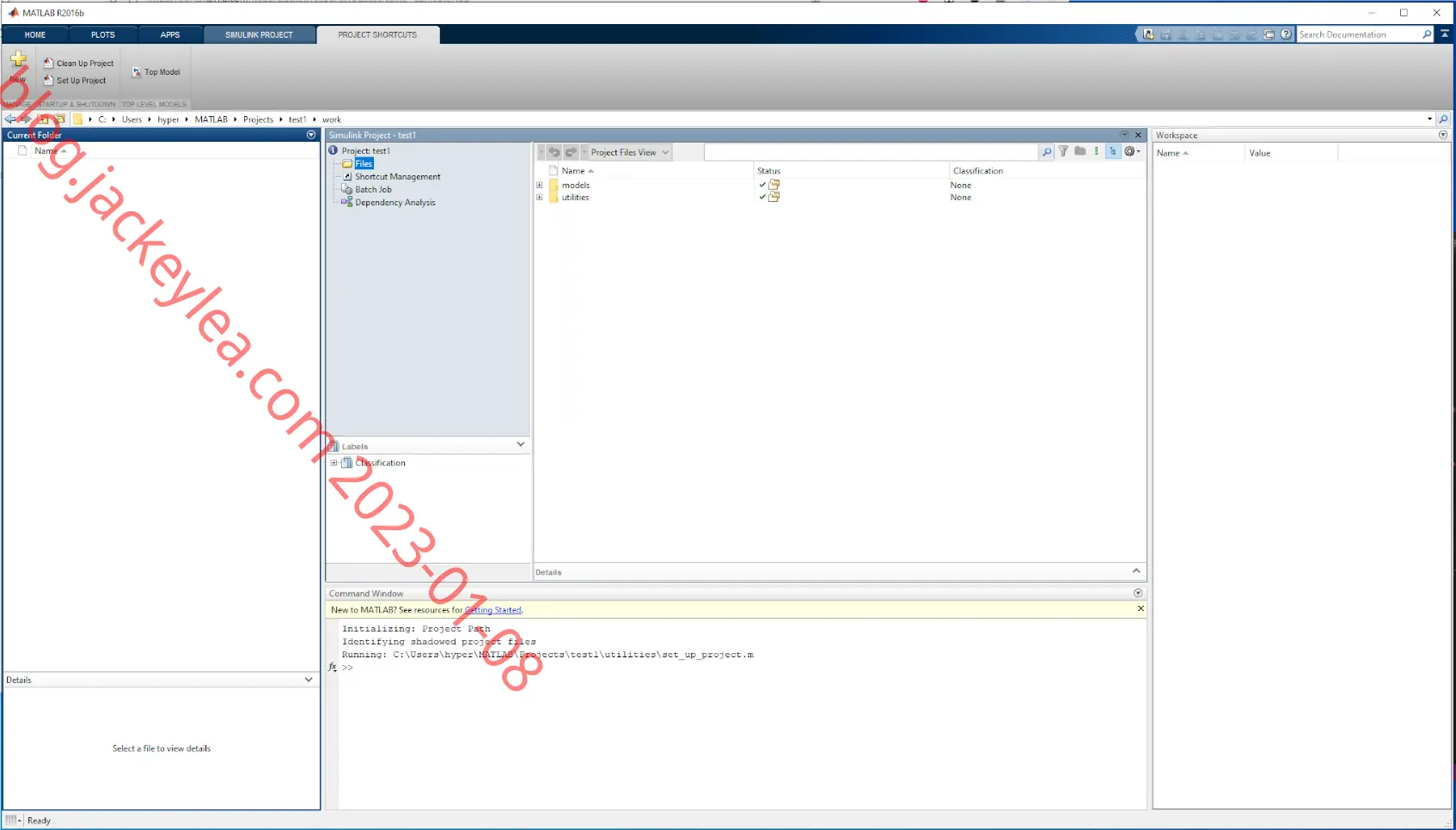Go back with the Current Folder arrow
Image resolution: width=1456 pixels, height=830 pixels.
point(9,119)
